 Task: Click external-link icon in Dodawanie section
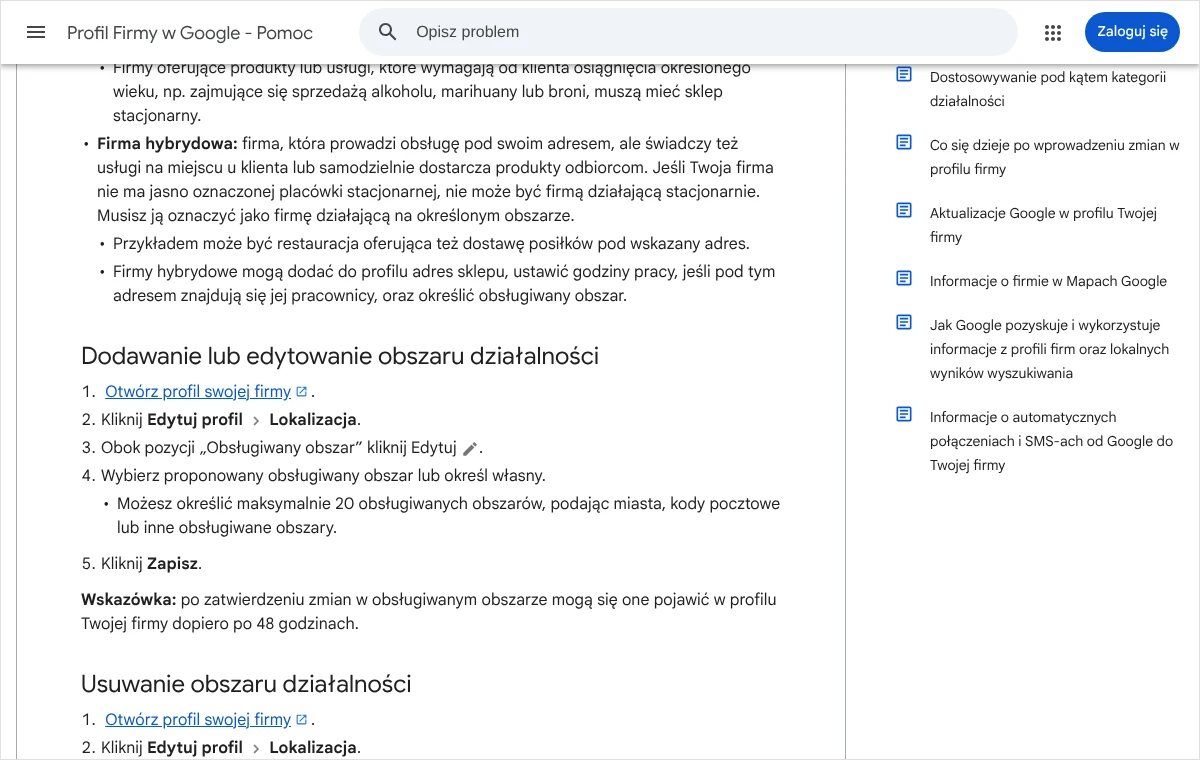pyautogui.click(x=302, y=392)
